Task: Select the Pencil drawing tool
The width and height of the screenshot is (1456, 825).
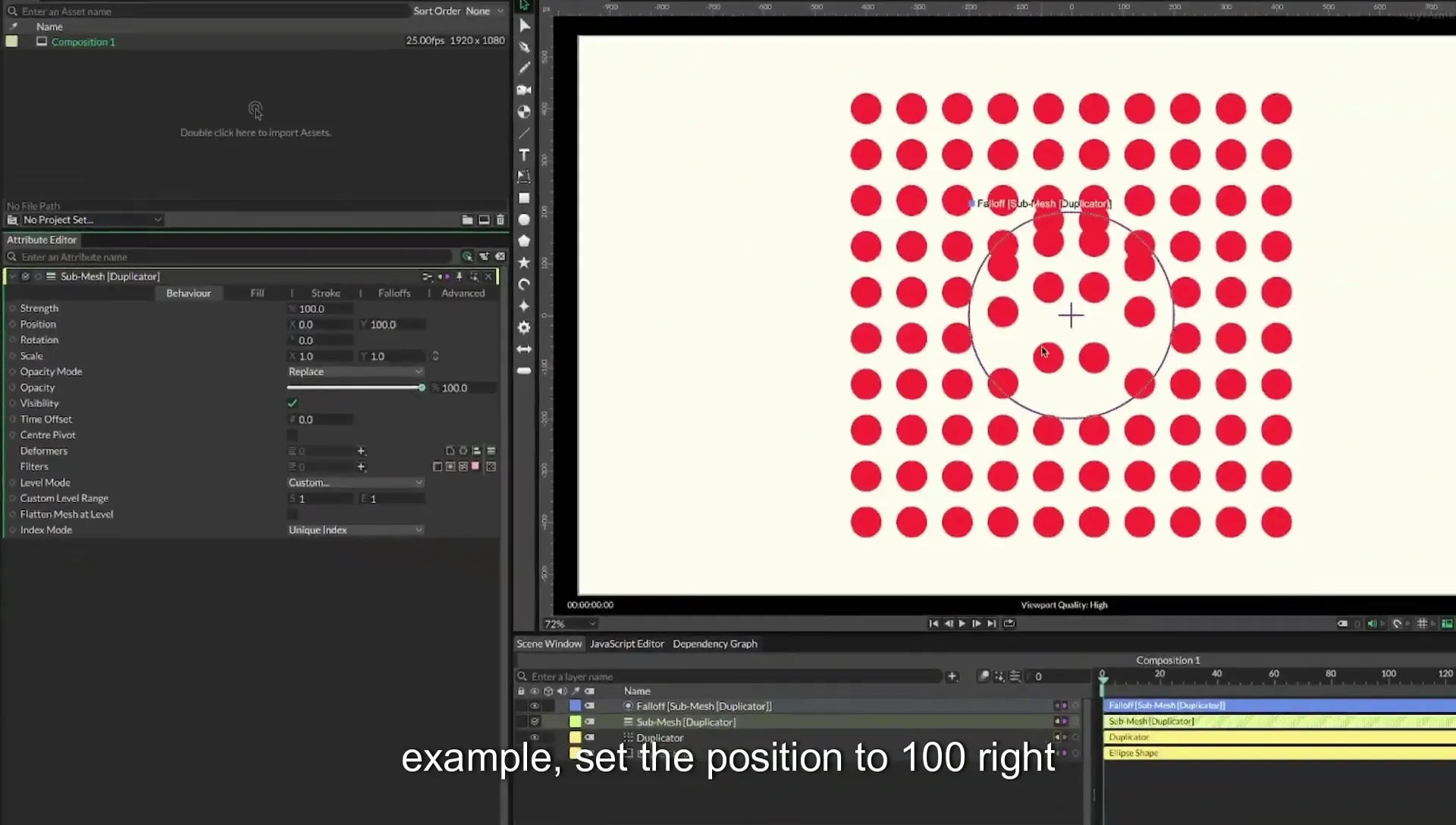Action: tap(524, 68)
